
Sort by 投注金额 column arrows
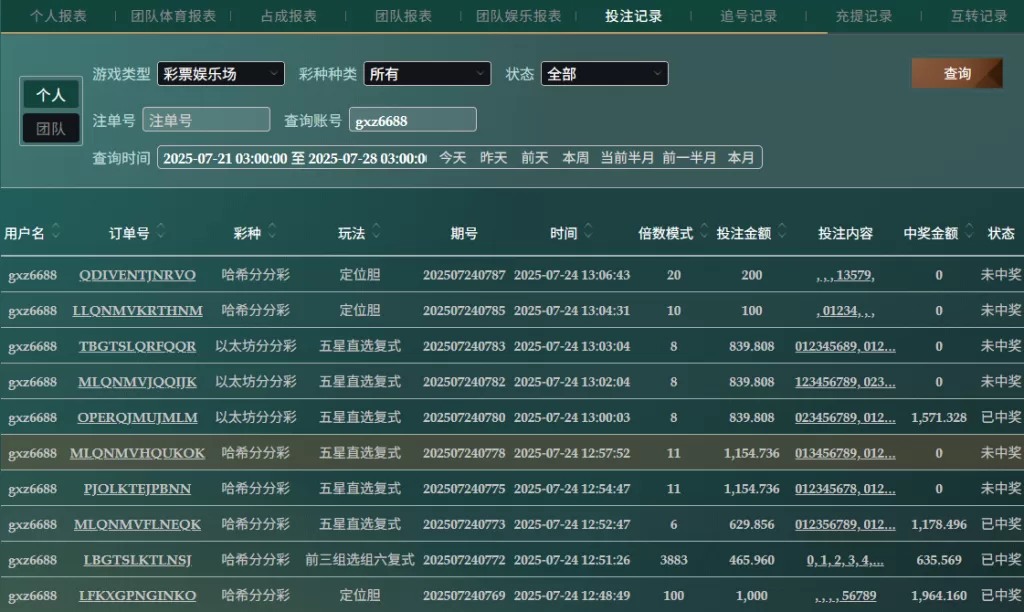tap(782, 231)
